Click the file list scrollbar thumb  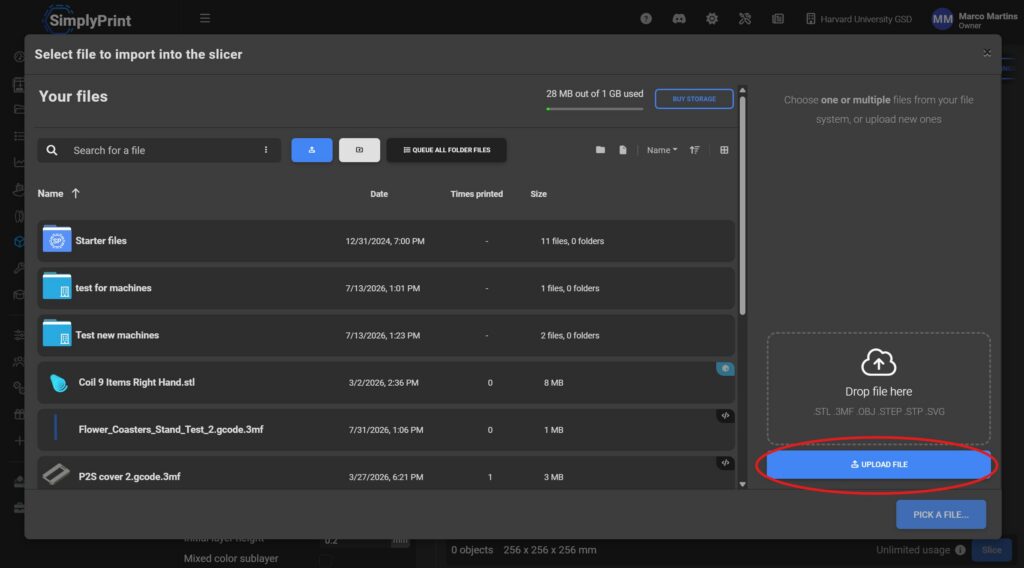(743, 206)
